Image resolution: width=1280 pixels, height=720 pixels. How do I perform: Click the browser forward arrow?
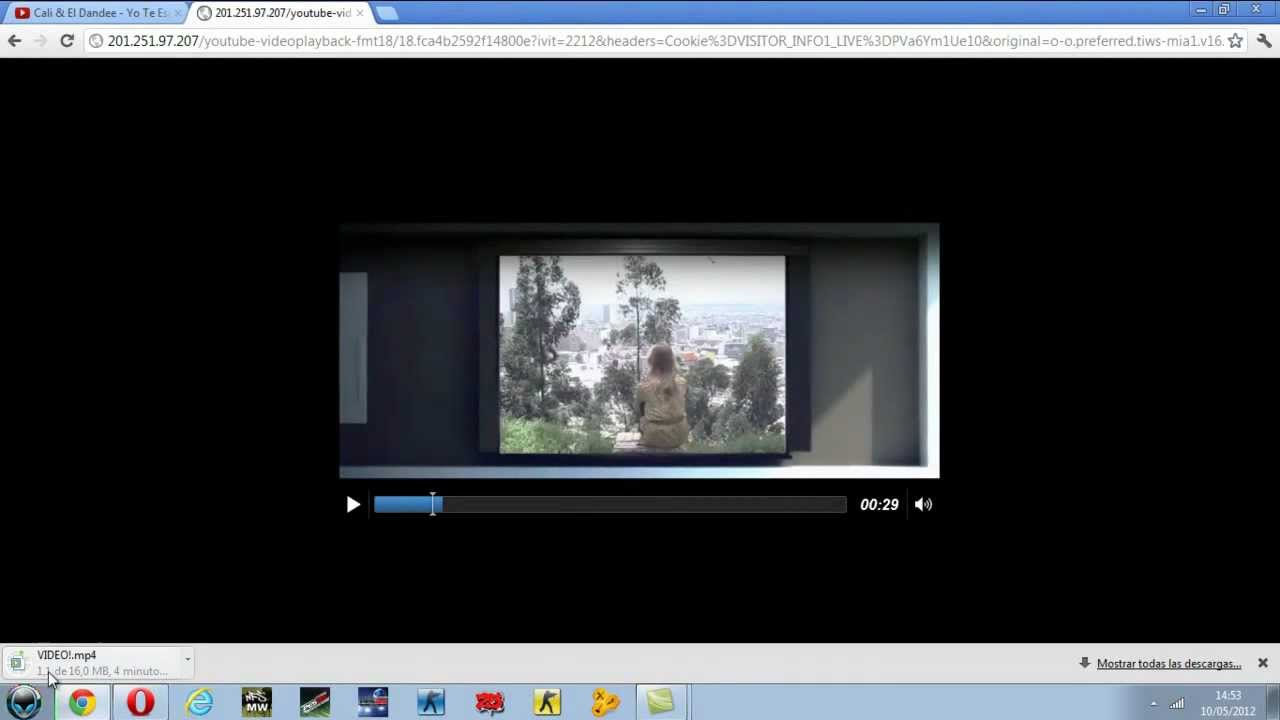click(40, 41)
